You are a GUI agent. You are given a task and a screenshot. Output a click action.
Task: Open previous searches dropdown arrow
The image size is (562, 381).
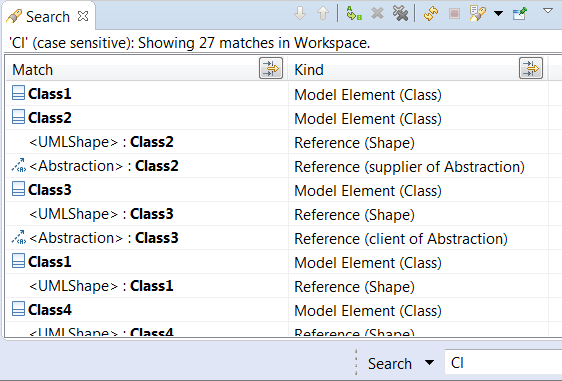[x=498, y=14]
